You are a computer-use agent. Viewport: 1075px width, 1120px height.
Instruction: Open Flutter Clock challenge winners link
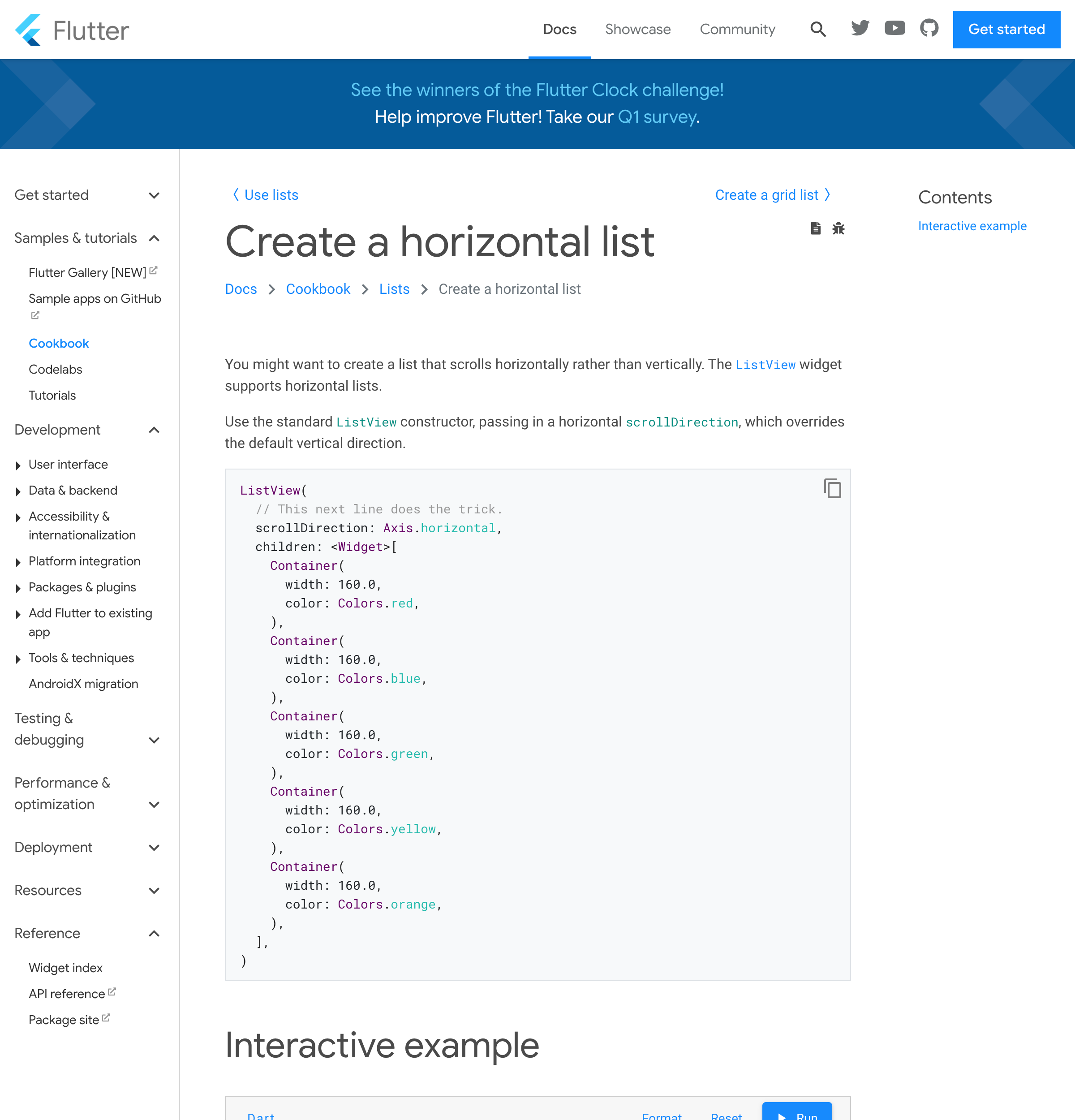537,90
